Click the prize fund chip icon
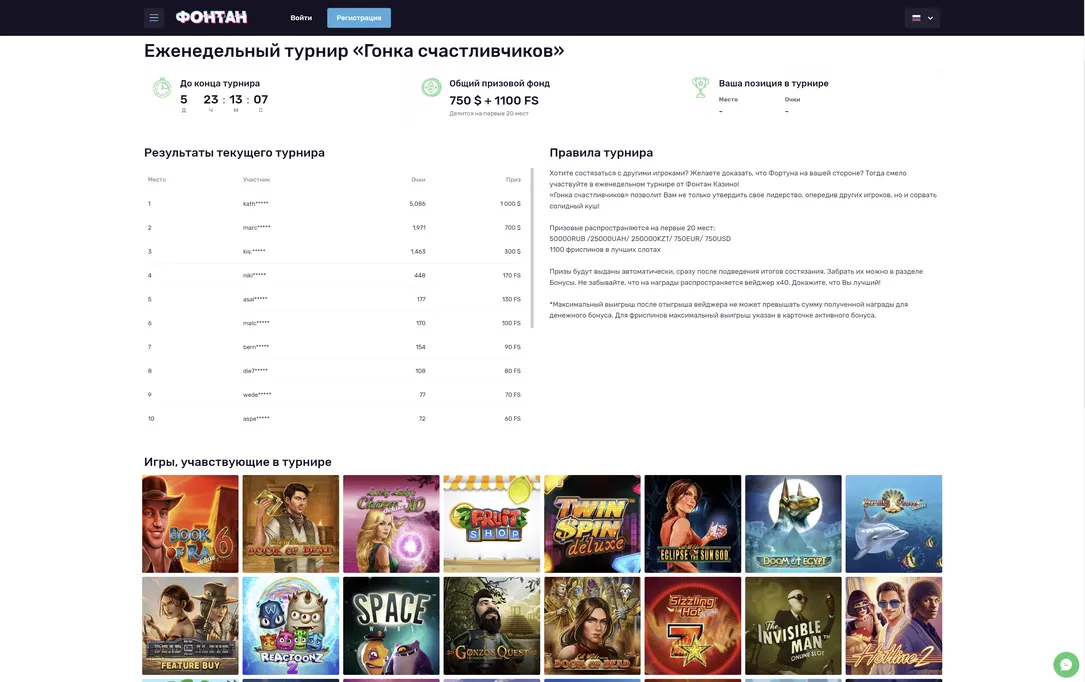The image size is (1085, 682). point(431,88)
